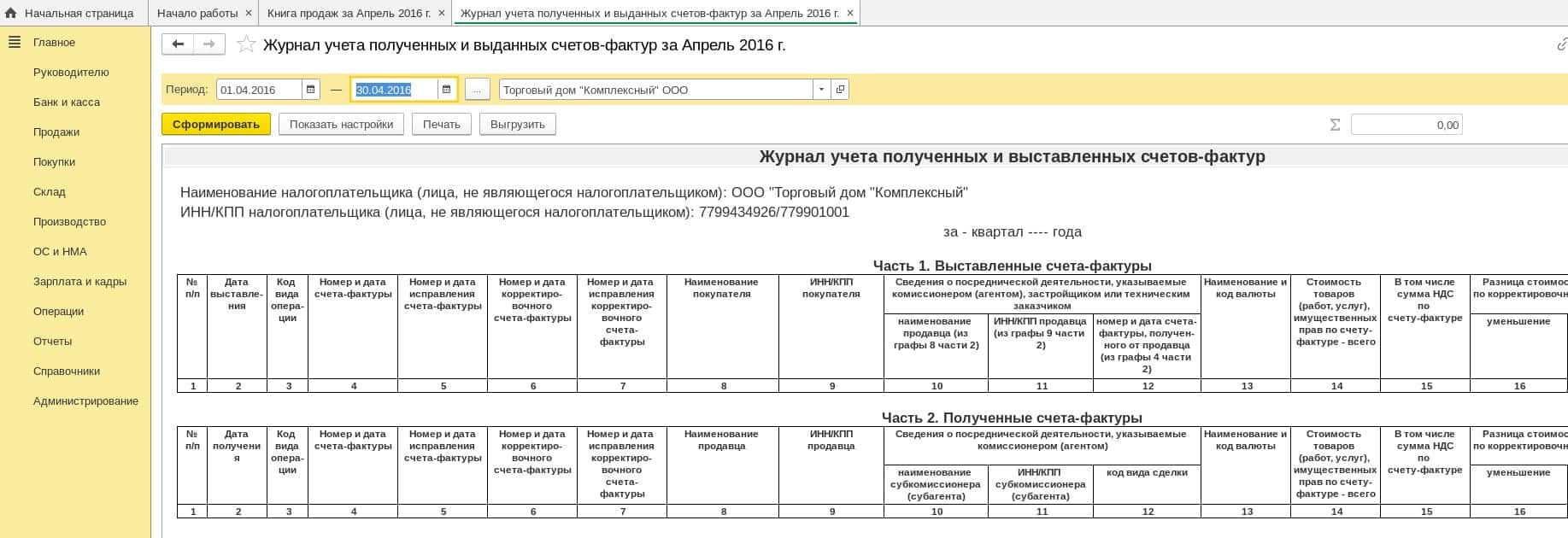
Task: Open the Руководителю section
Action: (71, 72)
